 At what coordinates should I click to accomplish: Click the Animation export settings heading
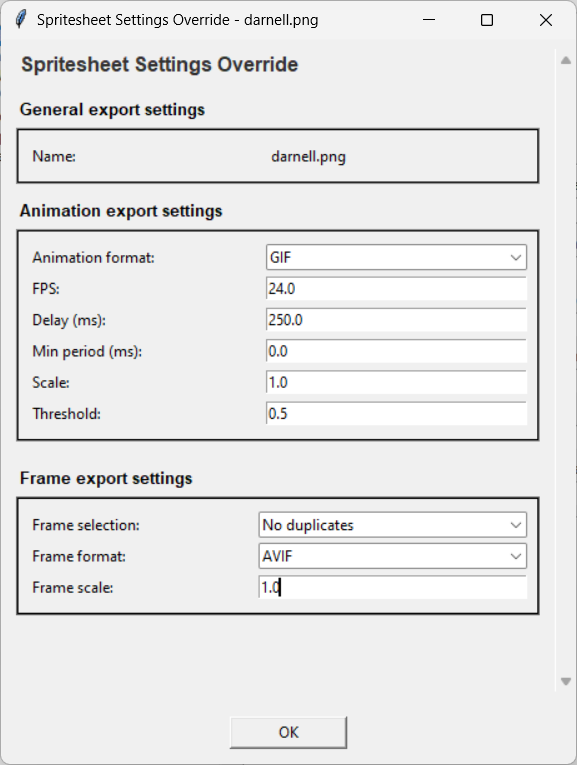tap(121, 211)
